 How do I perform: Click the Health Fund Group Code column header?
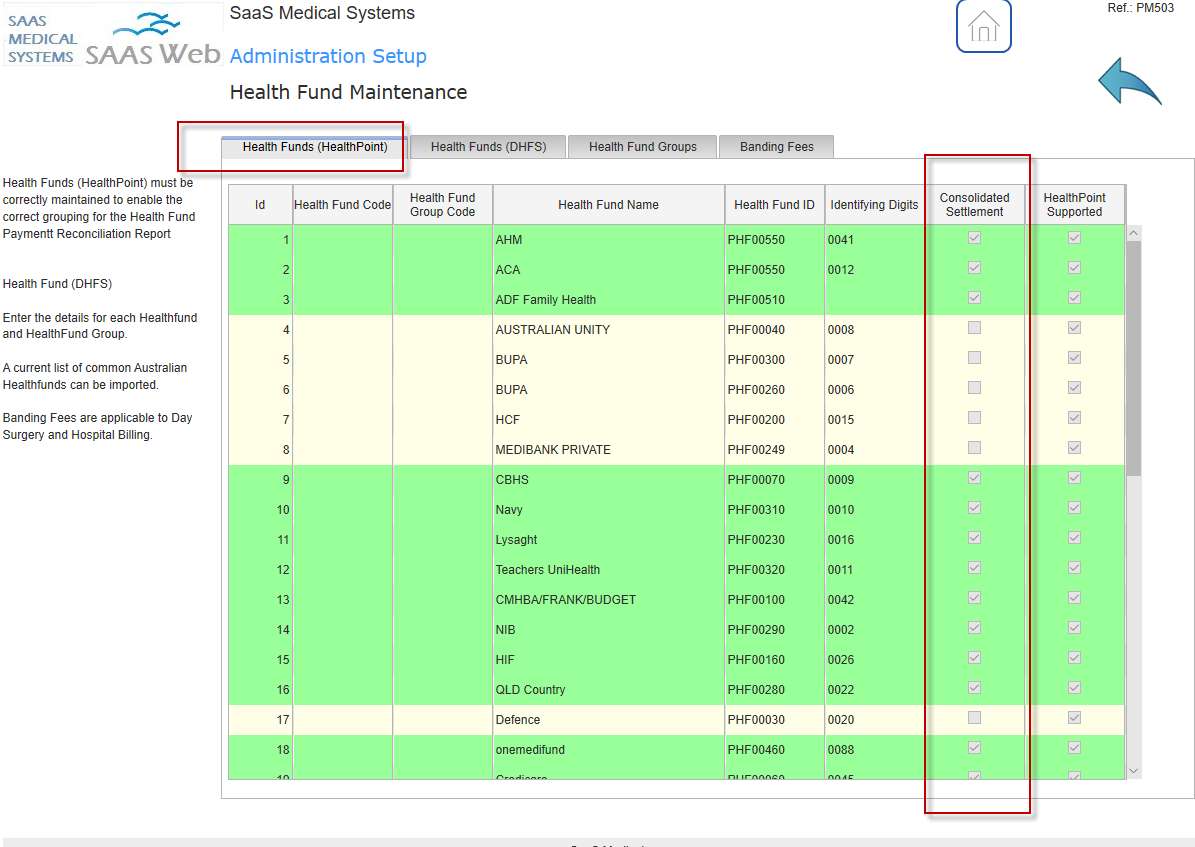pos(442,204)
